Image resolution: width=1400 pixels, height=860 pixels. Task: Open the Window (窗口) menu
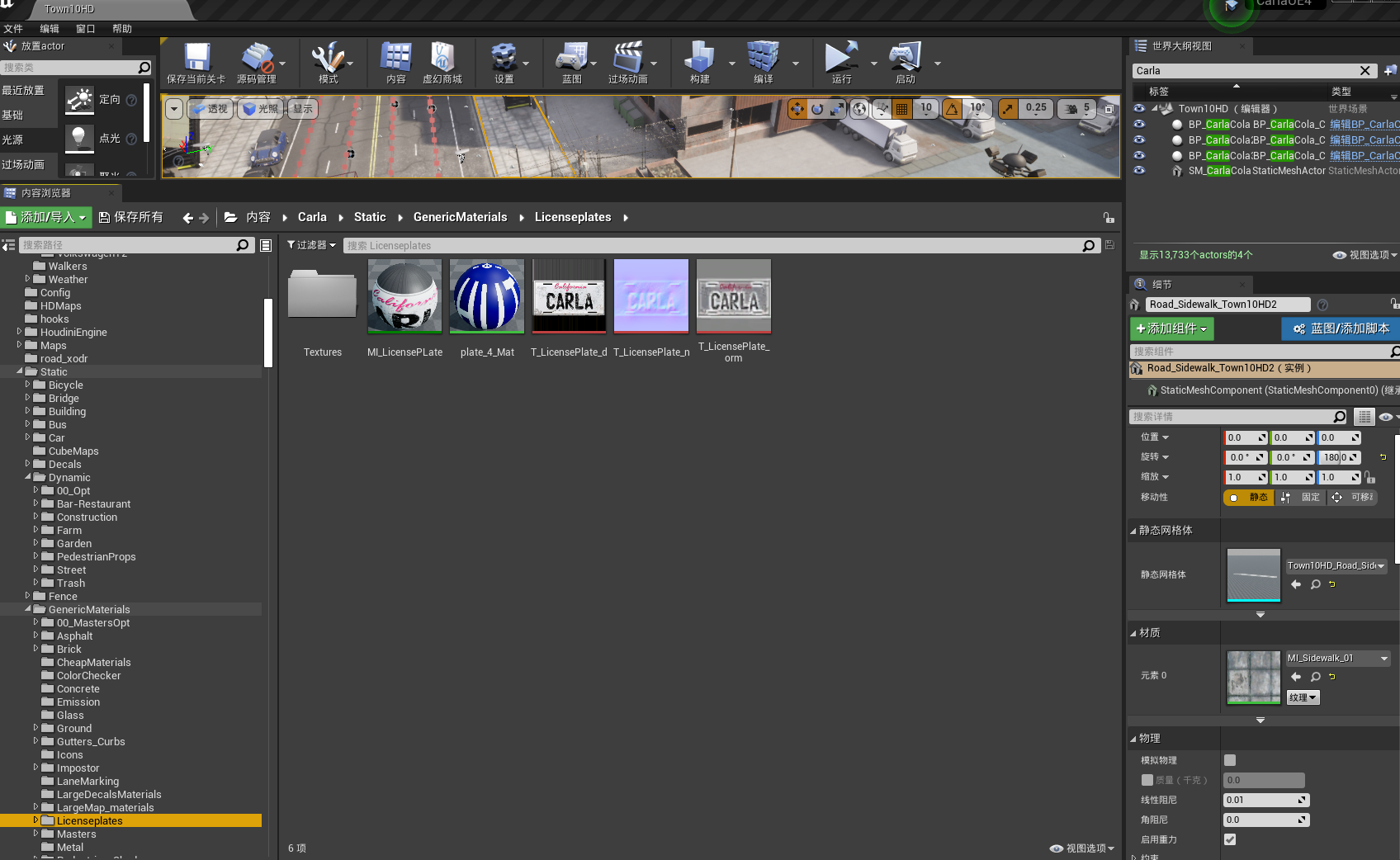click(x=85, y=29)
